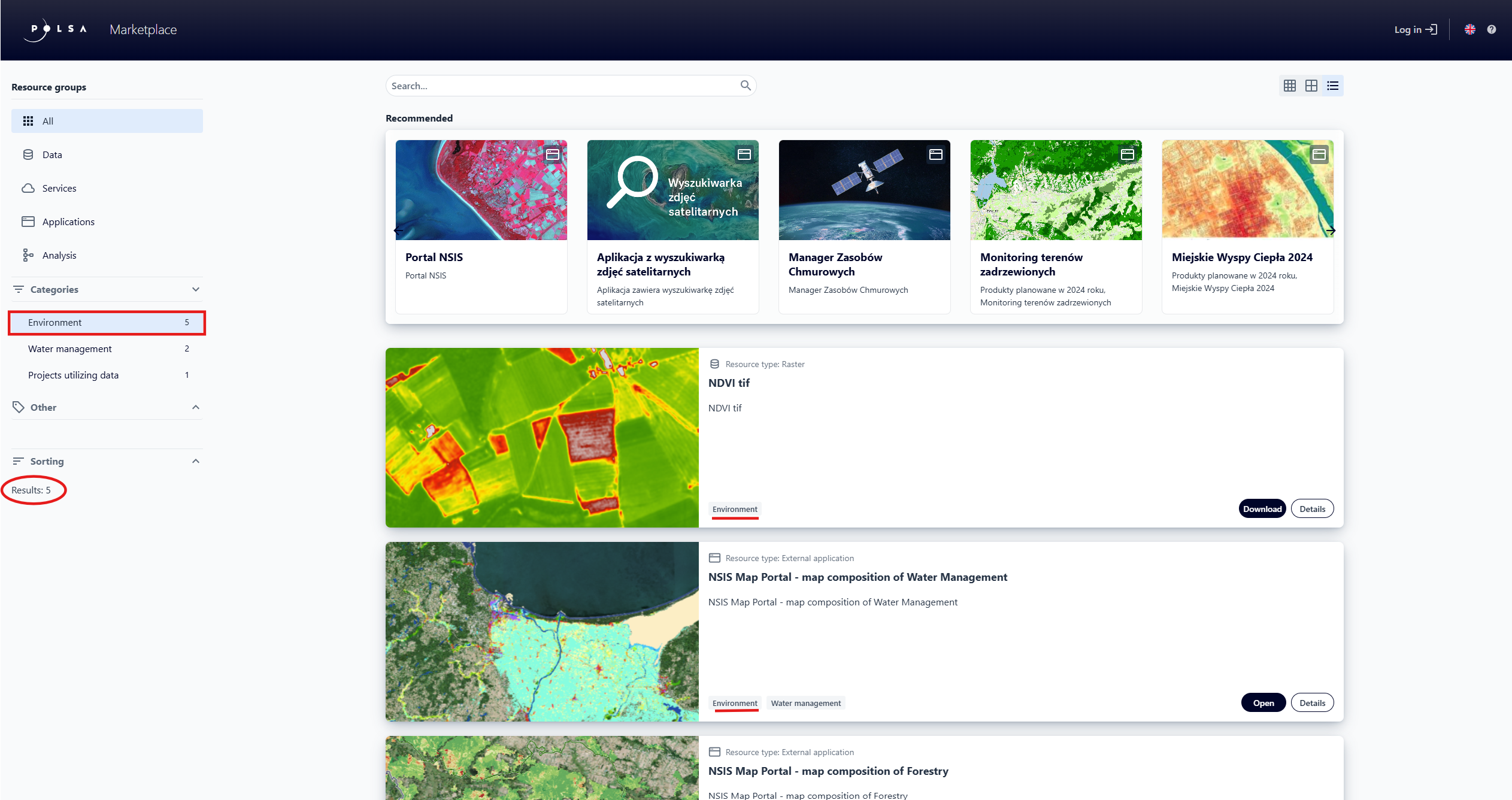Filter results by Environment category
The width and height of the screenshot is (1512, 800).
(55, 322)
